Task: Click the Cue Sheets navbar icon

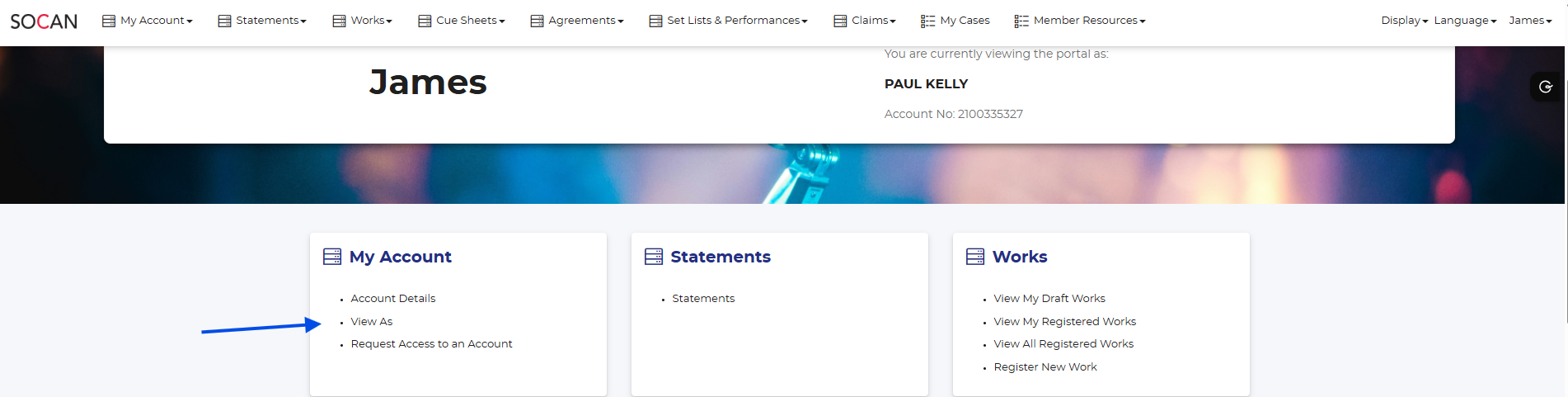Action: 425,21
